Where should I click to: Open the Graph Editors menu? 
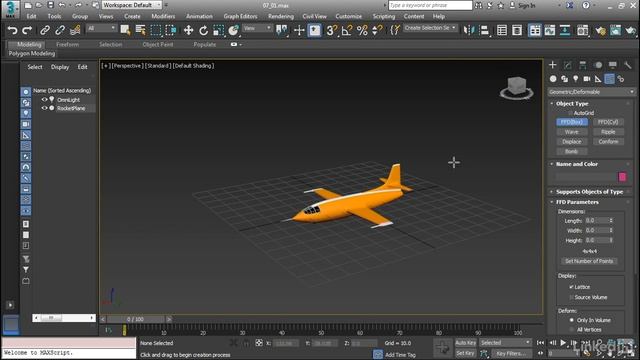coord(240,16)
